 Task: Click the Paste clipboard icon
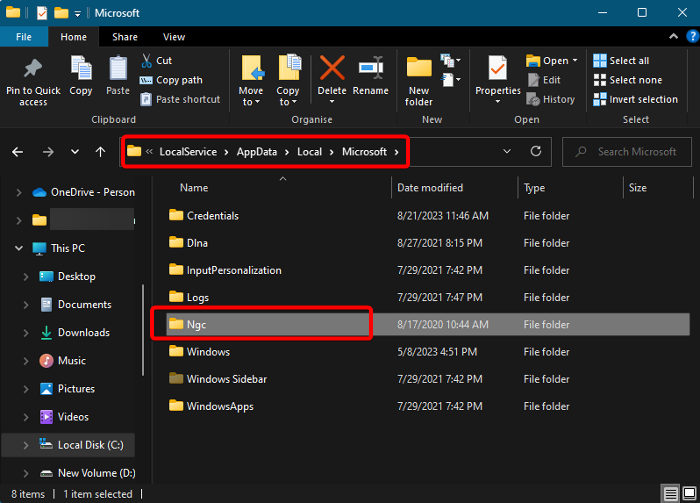pos(118,70)
